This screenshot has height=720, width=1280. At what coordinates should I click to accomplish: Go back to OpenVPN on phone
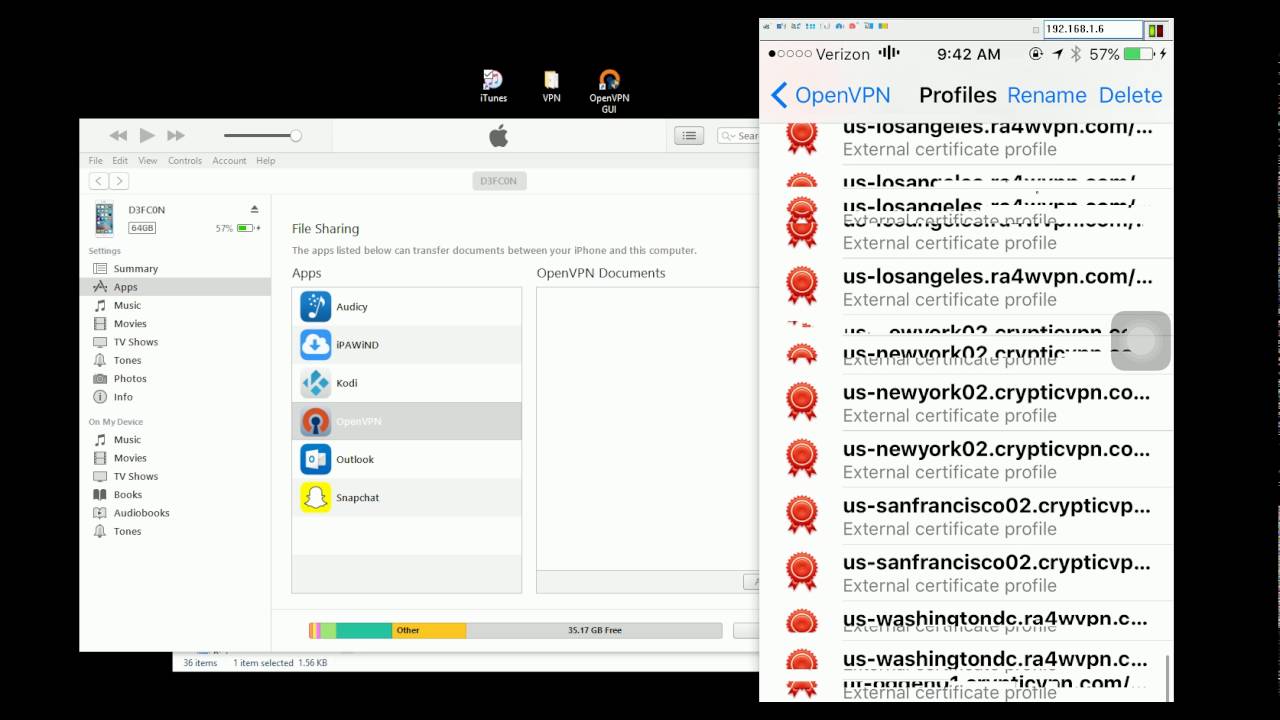click(x=830, y=95)
